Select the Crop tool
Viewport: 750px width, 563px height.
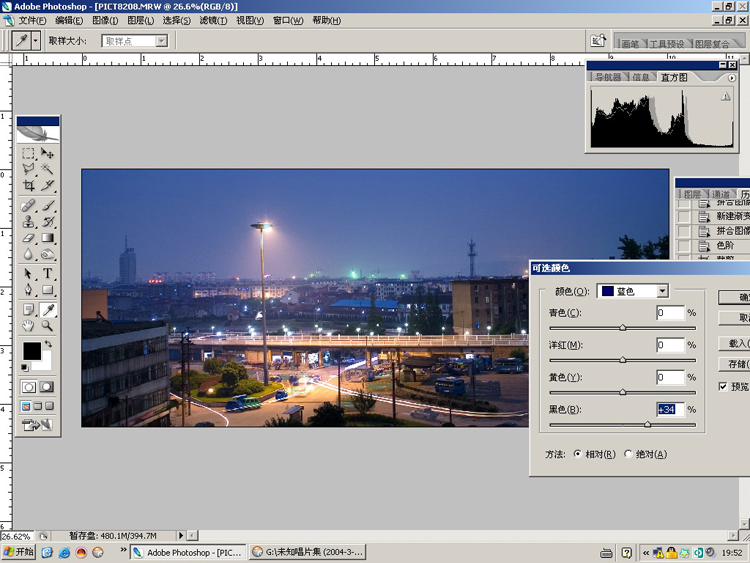[x=28, y=185]
